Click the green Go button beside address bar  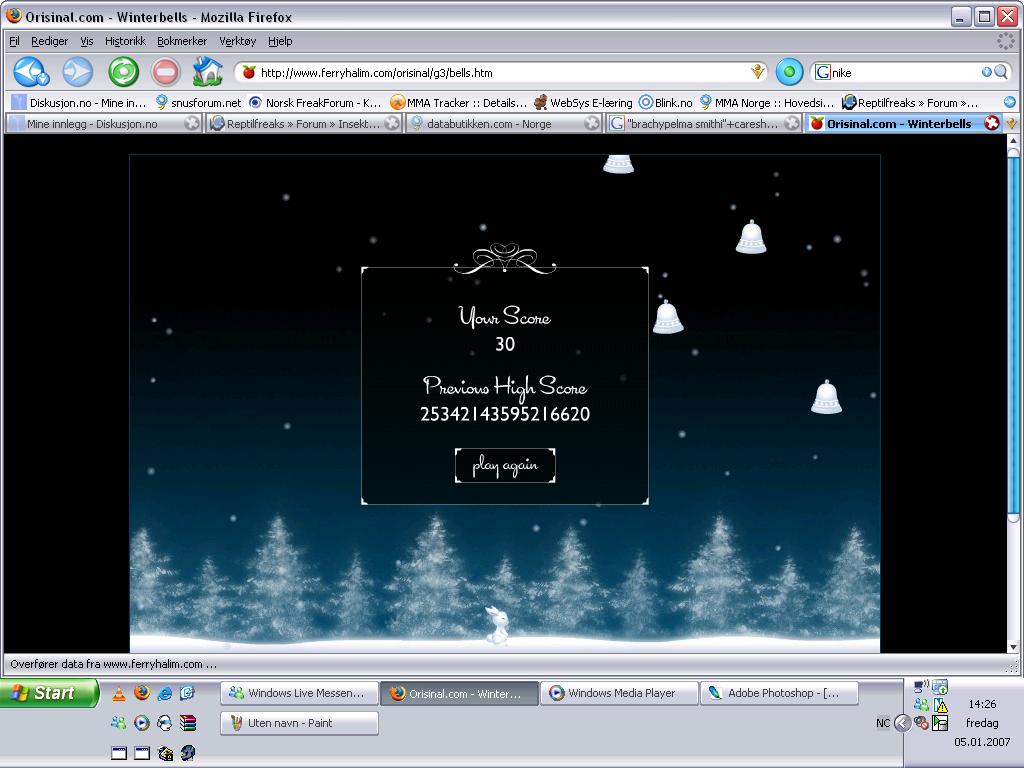[x=789, y=72]
